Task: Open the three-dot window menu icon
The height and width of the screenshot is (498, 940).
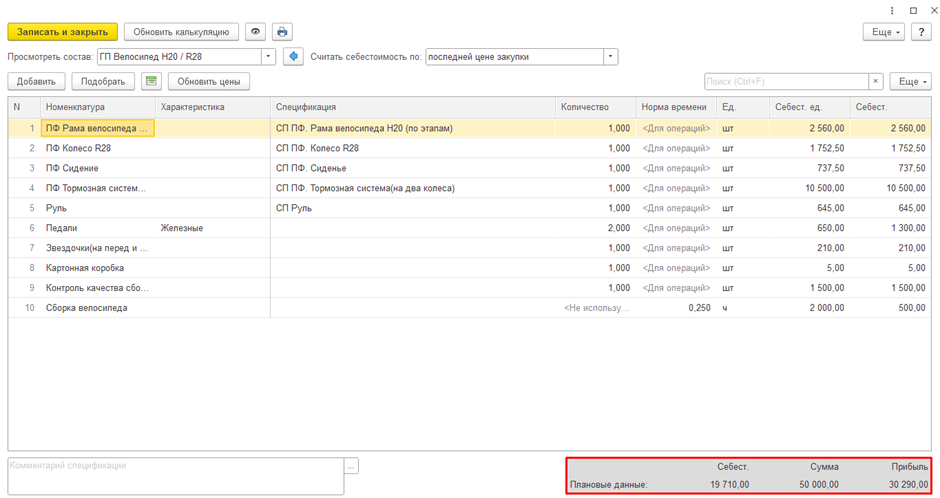Action: tap(892, 11)
